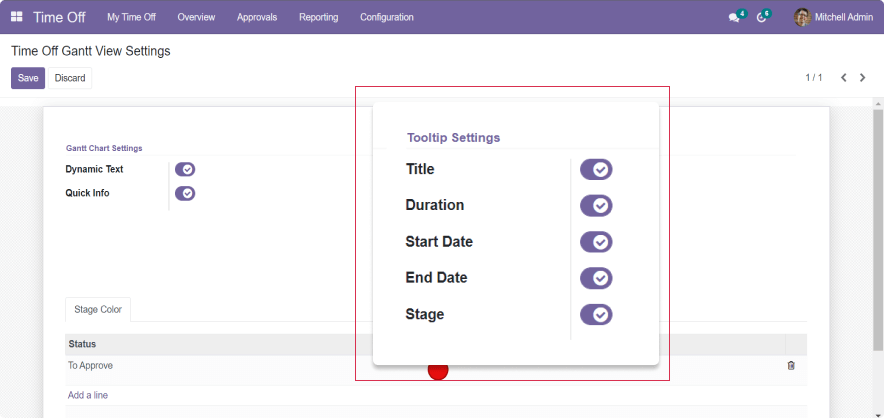Open the apps grid menu icon
Screen dimensions: 884x418
pos(17,17)
